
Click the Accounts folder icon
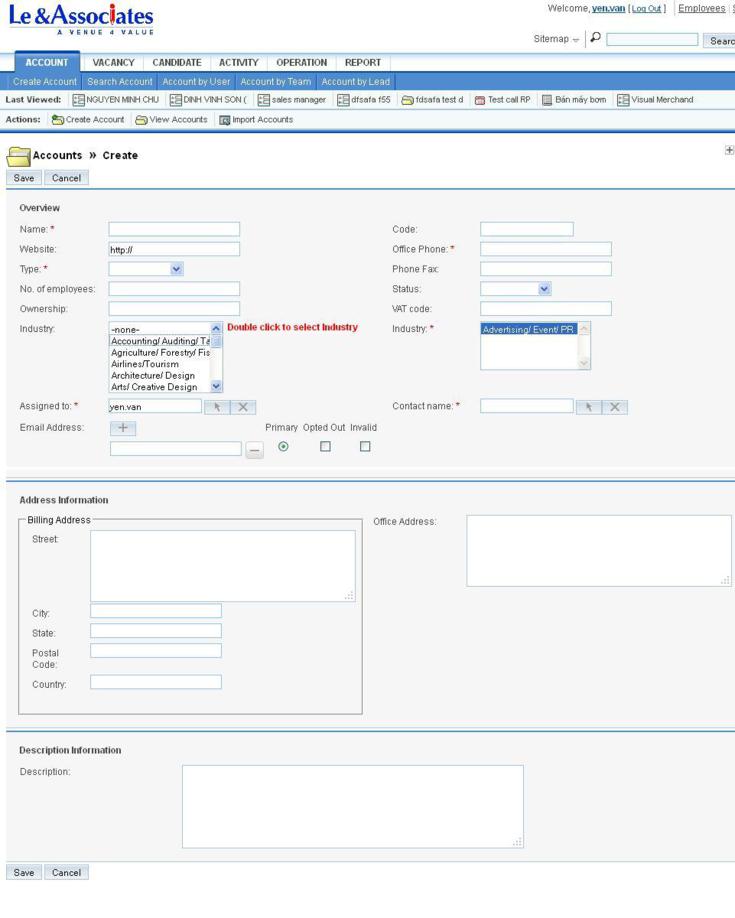point(18,156)
